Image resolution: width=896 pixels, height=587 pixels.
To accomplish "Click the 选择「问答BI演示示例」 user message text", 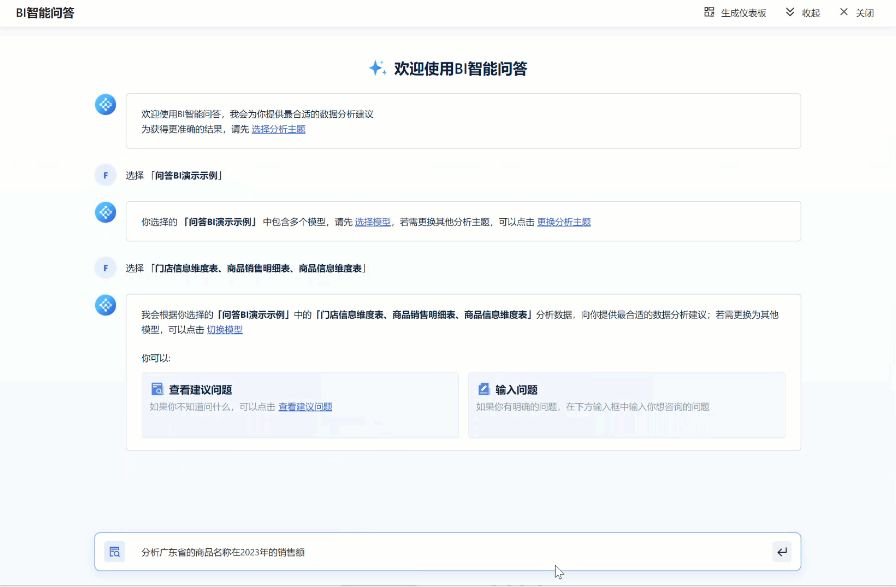I will (x=174, y=175).
